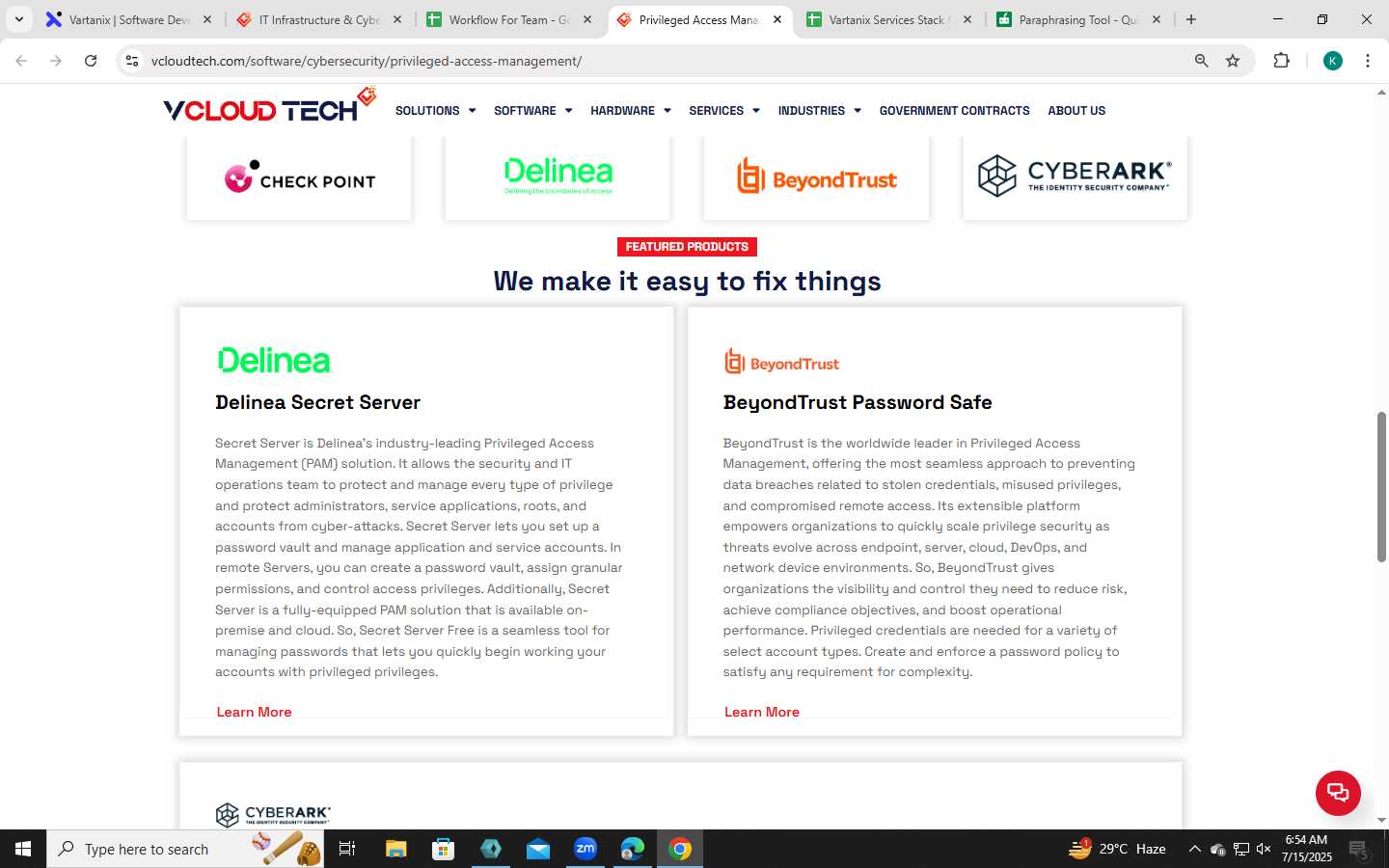Expand the Services menu

[723, 111]
